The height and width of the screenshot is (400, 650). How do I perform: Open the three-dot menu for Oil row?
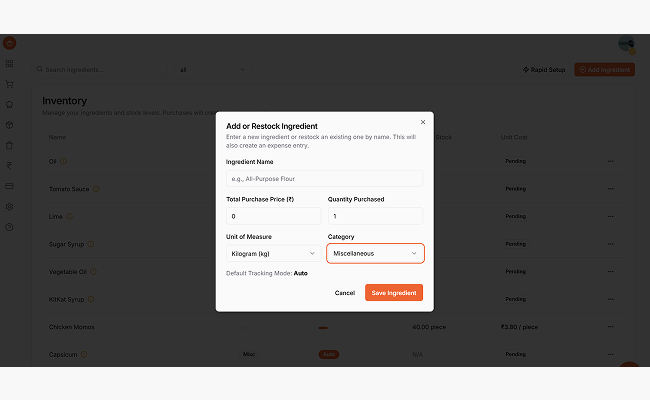click(610, 161)
